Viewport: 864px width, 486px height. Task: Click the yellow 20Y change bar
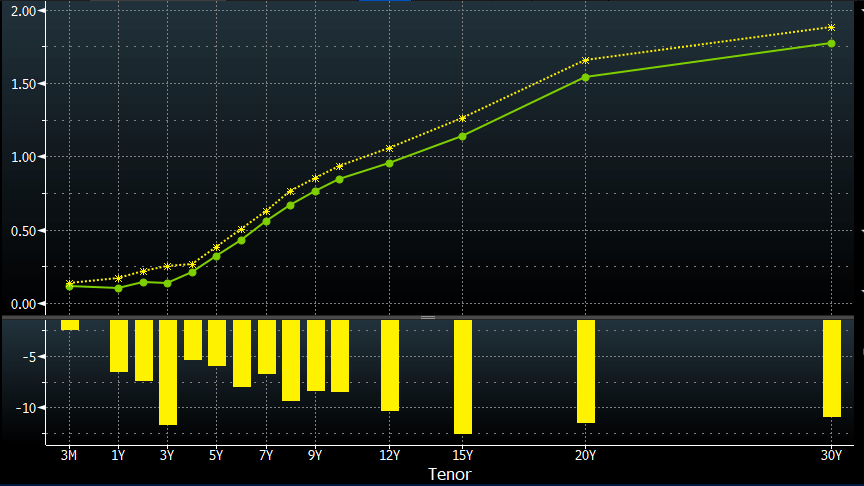point(586,371)
